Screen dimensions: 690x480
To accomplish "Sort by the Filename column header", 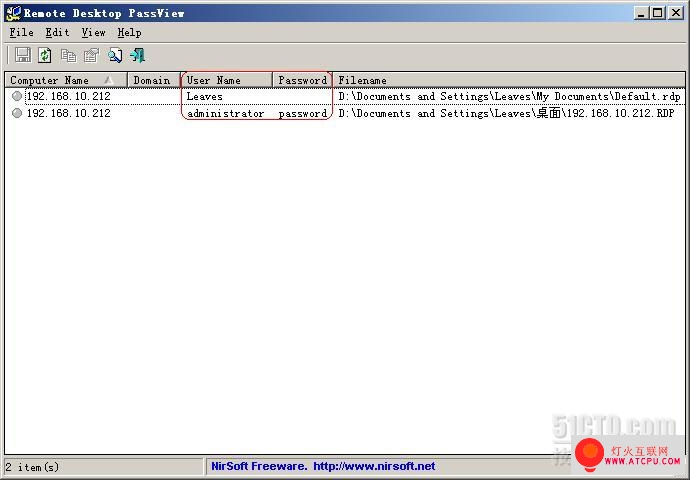I will click(x=509, y=80).
